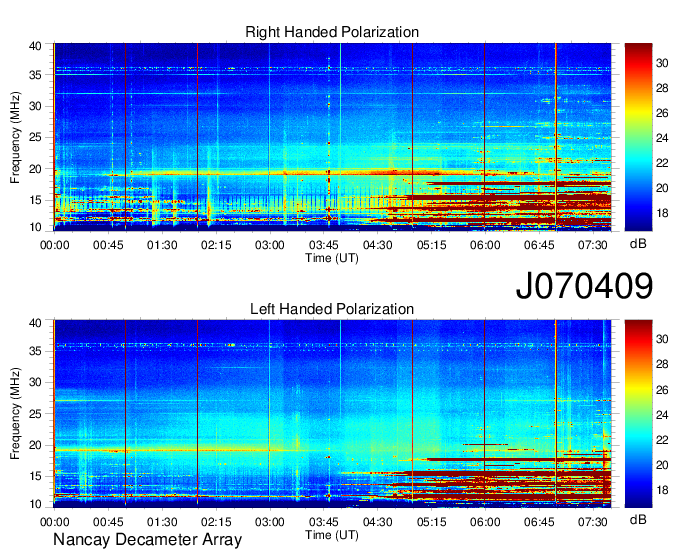Viewport: 680px width, 552px height.
Task: Click the 22 dB tick on Right Handed colorbar
Action: pos(662,163)
